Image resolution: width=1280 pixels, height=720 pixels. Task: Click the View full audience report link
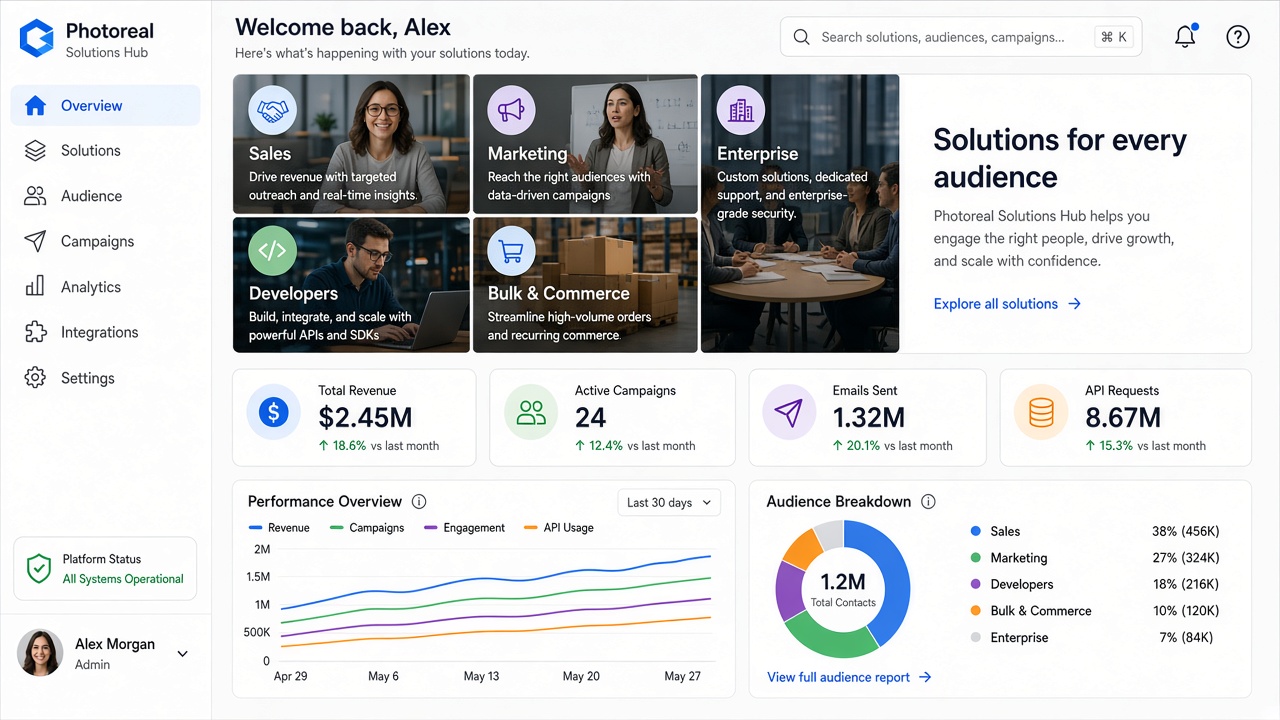[x=849, y=677]
